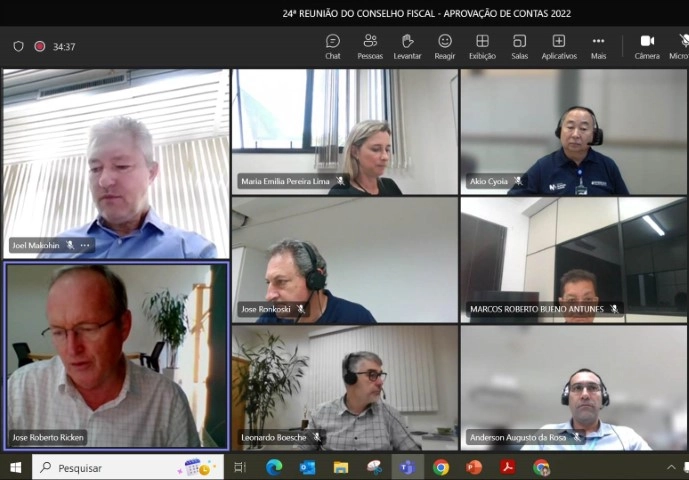The image size is (689, 480).
Task: Open the Chat panel
Action: click(333, 47)
